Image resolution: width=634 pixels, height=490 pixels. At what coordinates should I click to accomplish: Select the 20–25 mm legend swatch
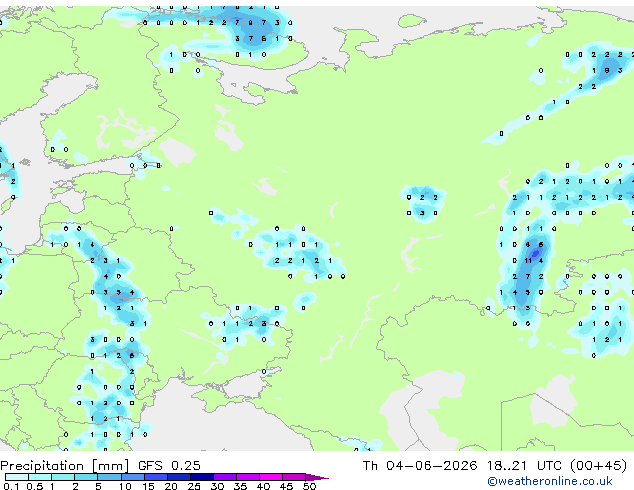click(x=178, y=477)
